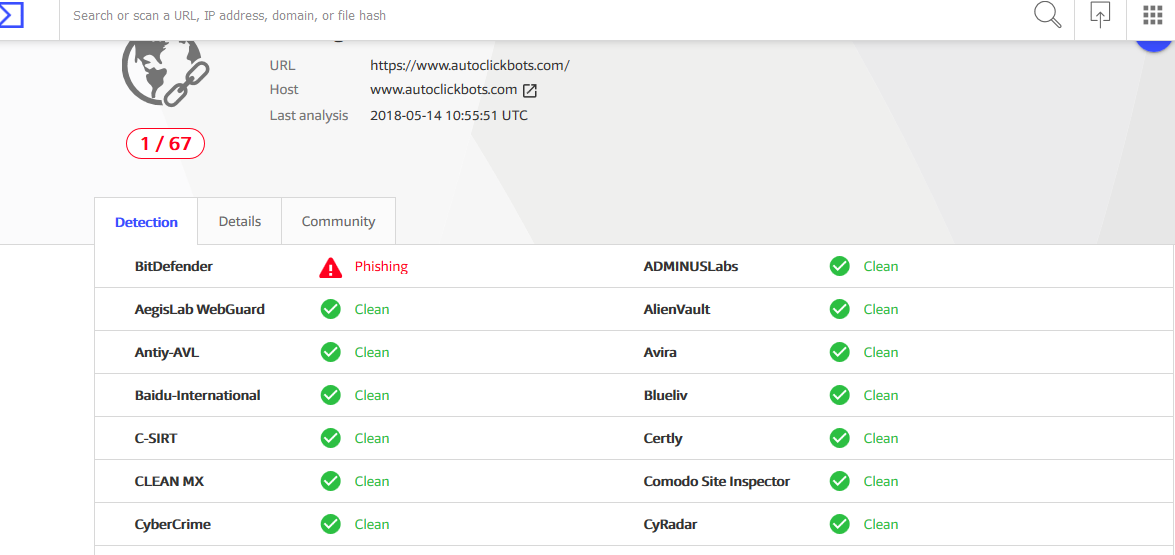Click the Clean result for Certly
Viewport: 1175px width, 555px height.
(881, 438)
